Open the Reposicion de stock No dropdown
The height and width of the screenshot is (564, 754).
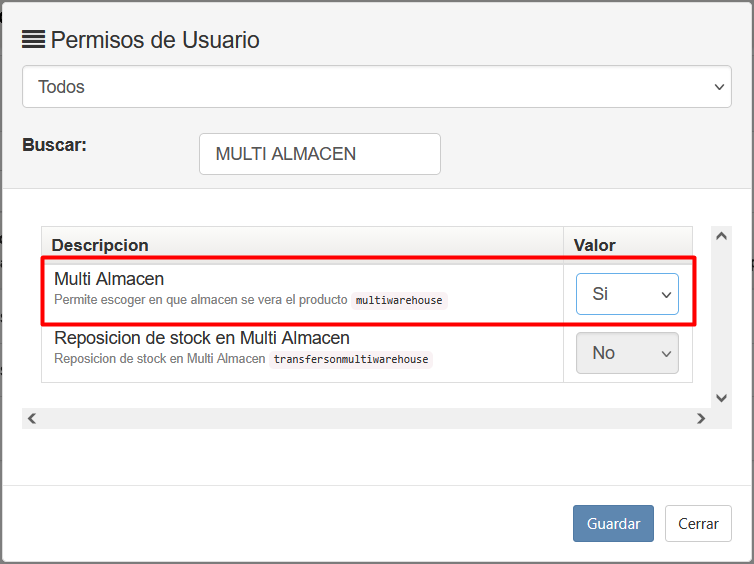627,353
